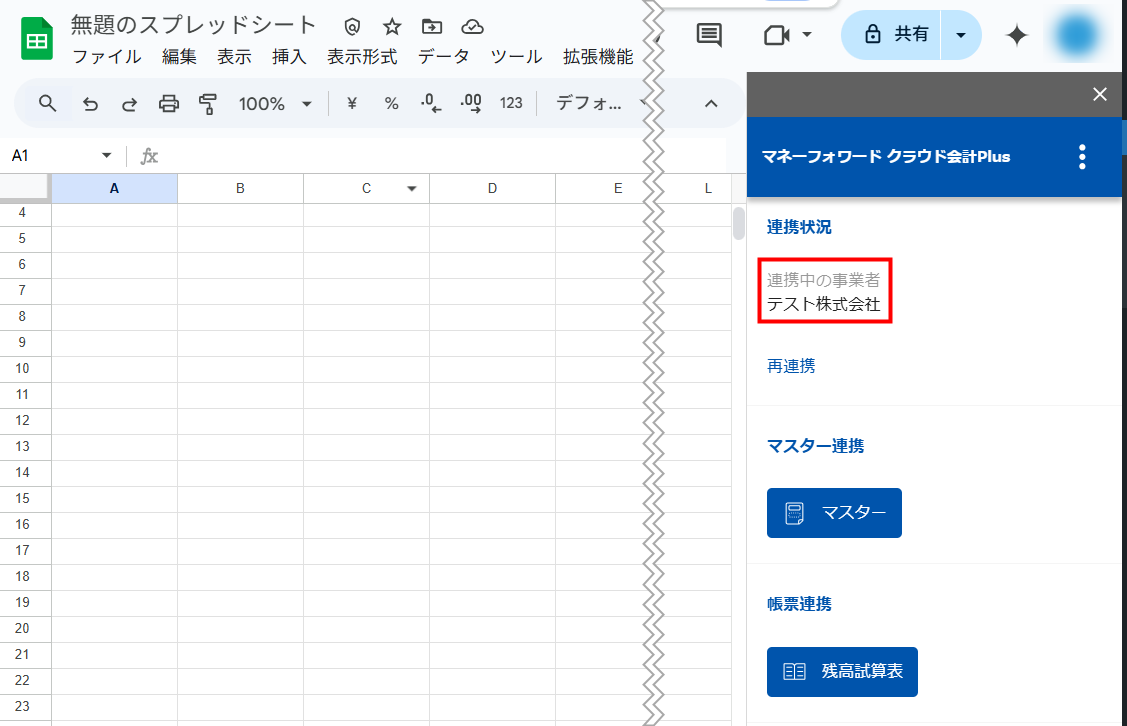Viewport: 1127px width, 726px height.
Task: Open the add-on three-dot menu
Action: click(1082, 157)
